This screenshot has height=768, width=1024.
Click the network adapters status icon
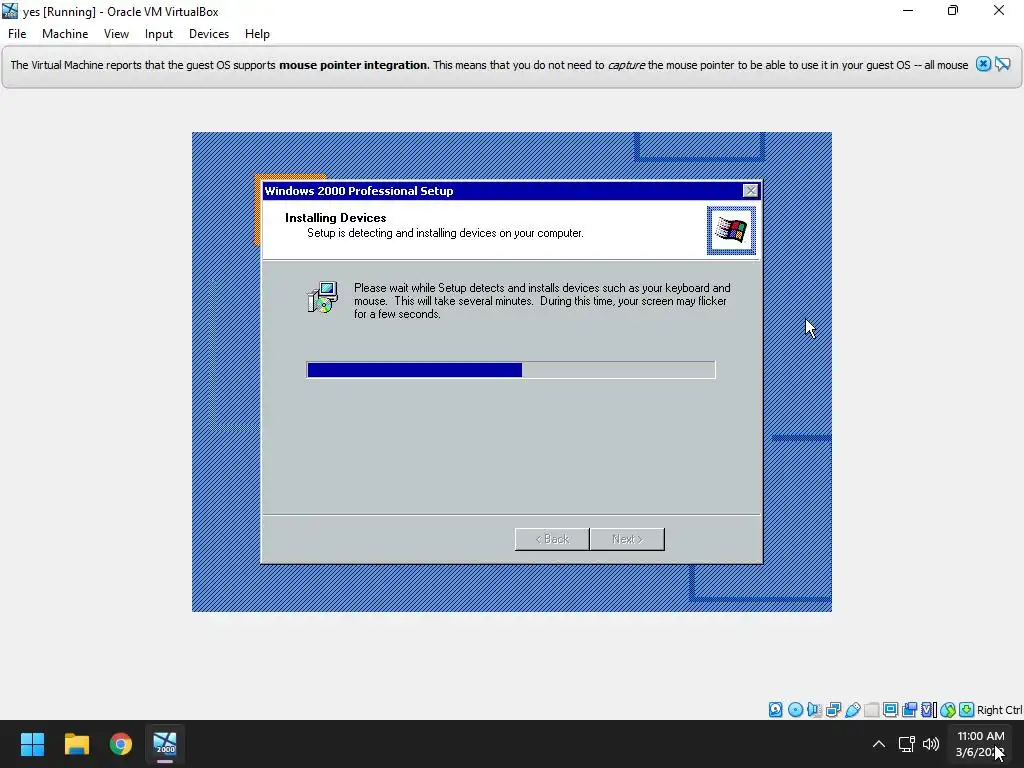pyautogui.click(x=833, y=710)
